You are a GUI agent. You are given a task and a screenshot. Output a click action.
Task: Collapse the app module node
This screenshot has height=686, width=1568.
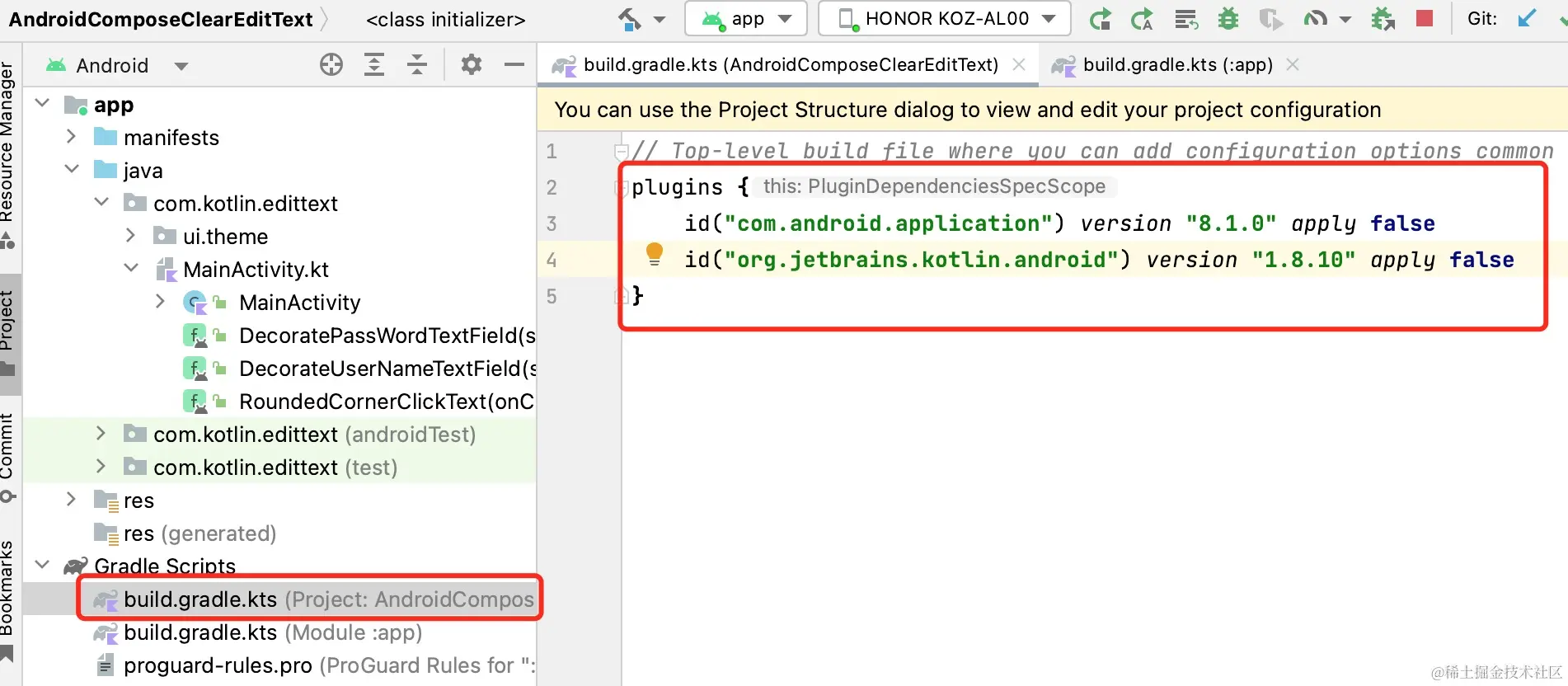click(x=42, y=104)
